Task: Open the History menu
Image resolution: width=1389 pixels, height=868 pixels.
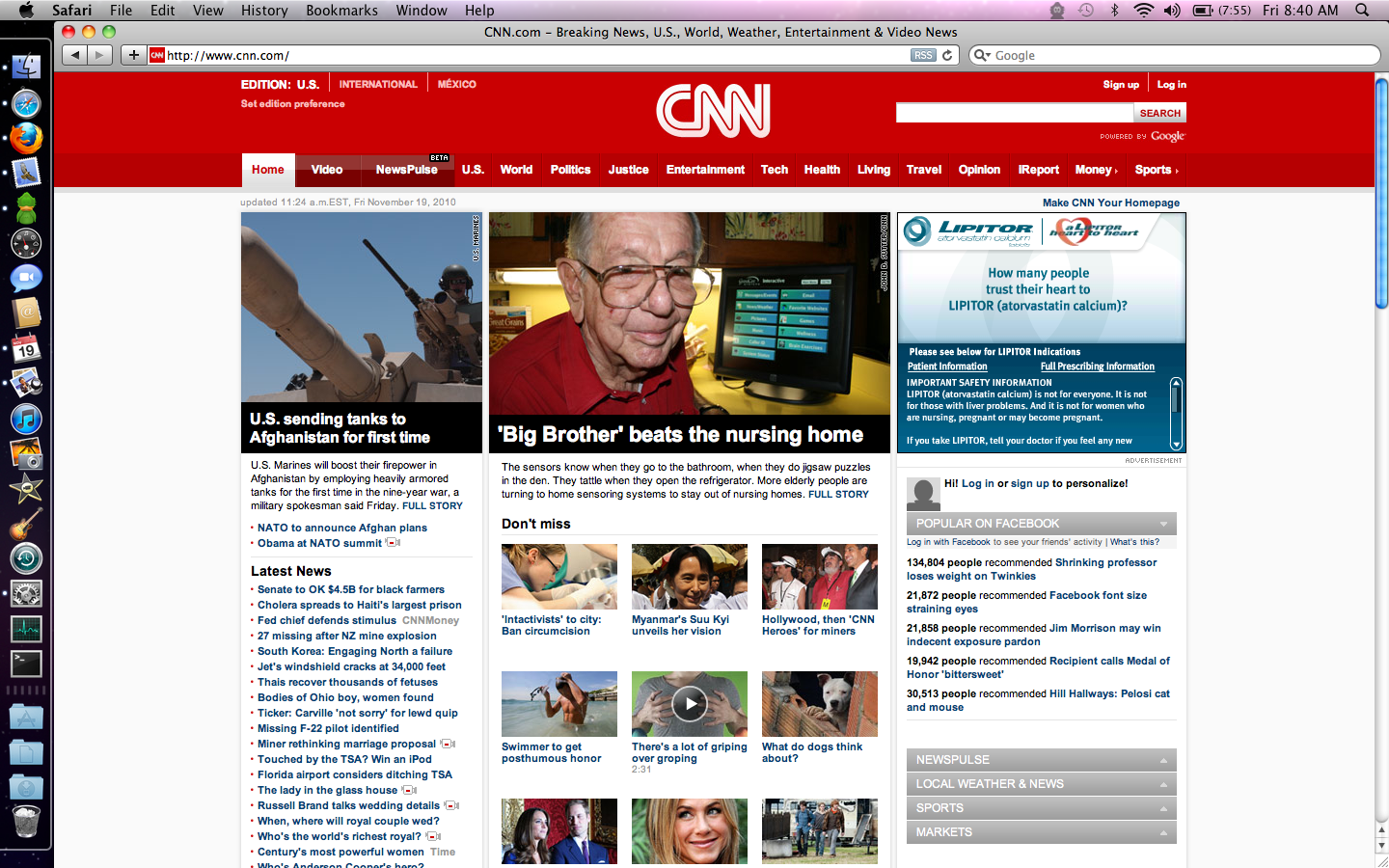Action: 264,10
